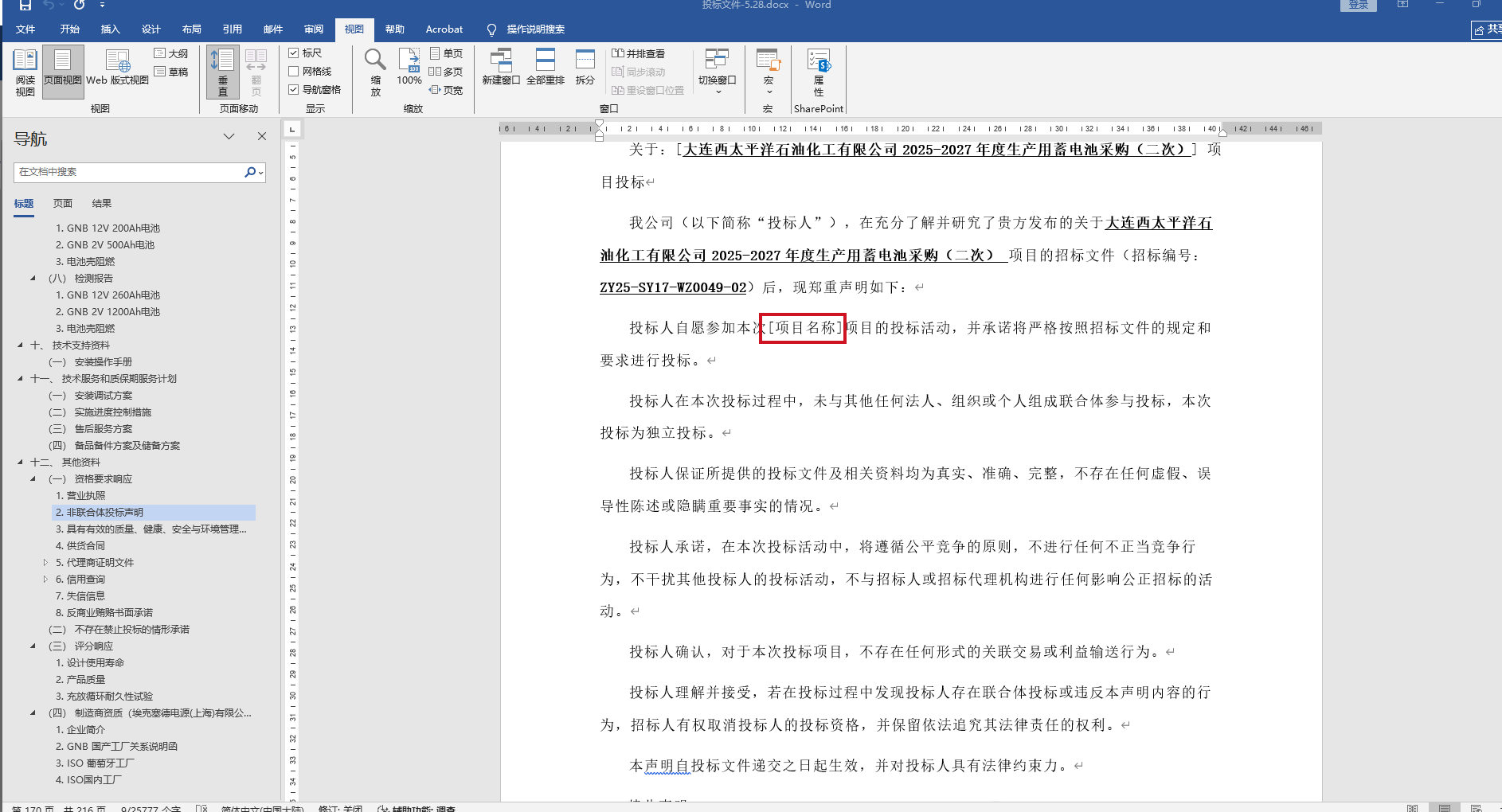Redo the last action

click(x=80, y=5)
